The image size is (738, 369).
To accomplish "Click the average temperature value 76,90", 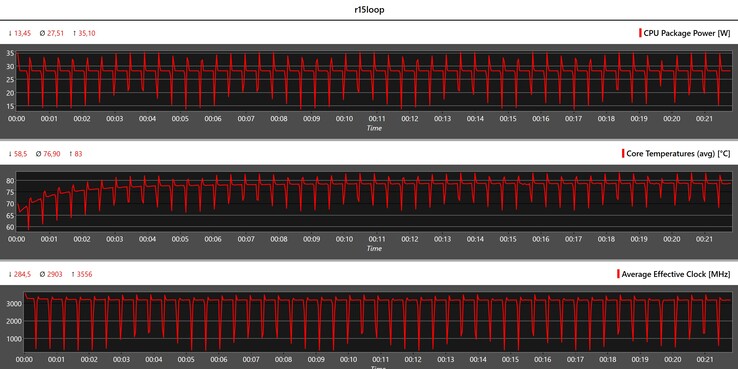I will (x=51, y=154).
